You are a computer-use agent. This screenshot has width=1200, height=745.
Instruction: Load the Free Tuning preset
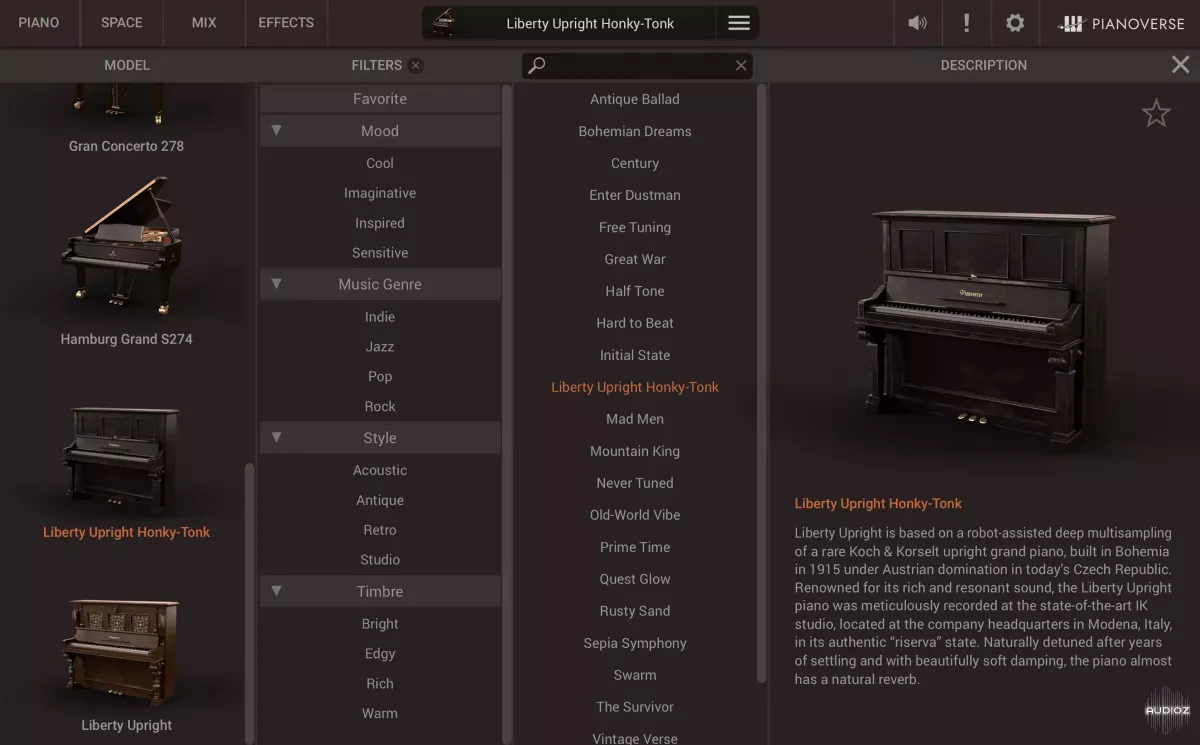coord(635,227)
